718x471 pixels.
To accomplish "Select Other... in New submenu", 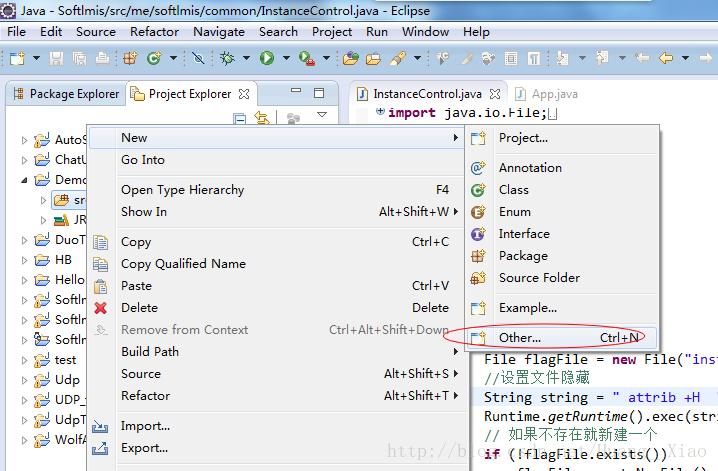I will point(562,338).
